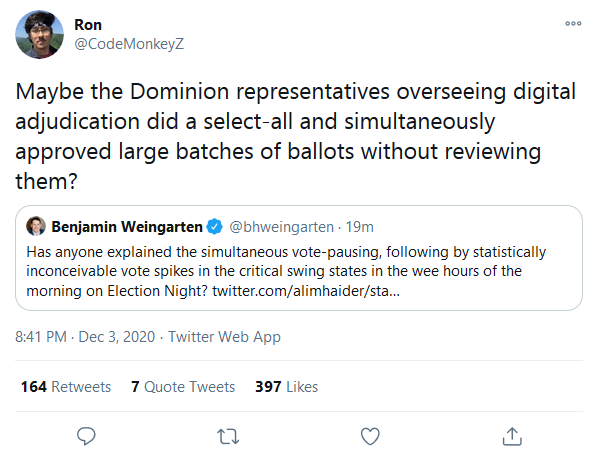This screenshot has height=460, width=598.
Task: View the 164 Retweets list
Action: click(x=66, y=386)
